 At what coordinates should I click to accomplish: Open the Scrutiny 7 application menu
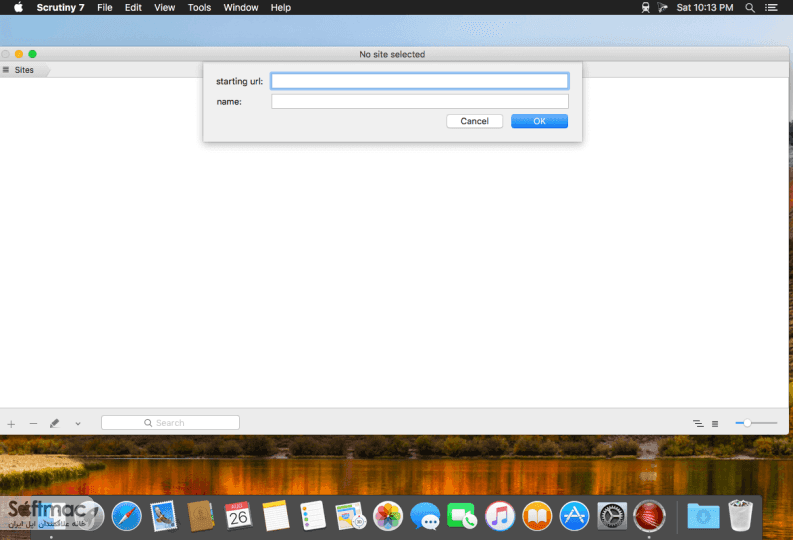click(60, 8)
